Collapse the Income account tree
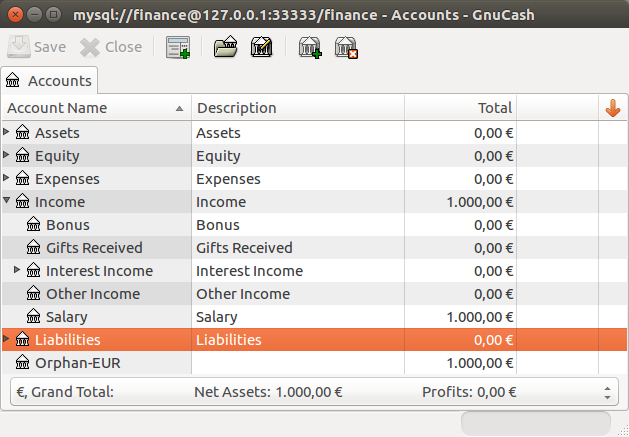Screen dimensions: 629x437 pyautogui.click(x=6, y=200)
